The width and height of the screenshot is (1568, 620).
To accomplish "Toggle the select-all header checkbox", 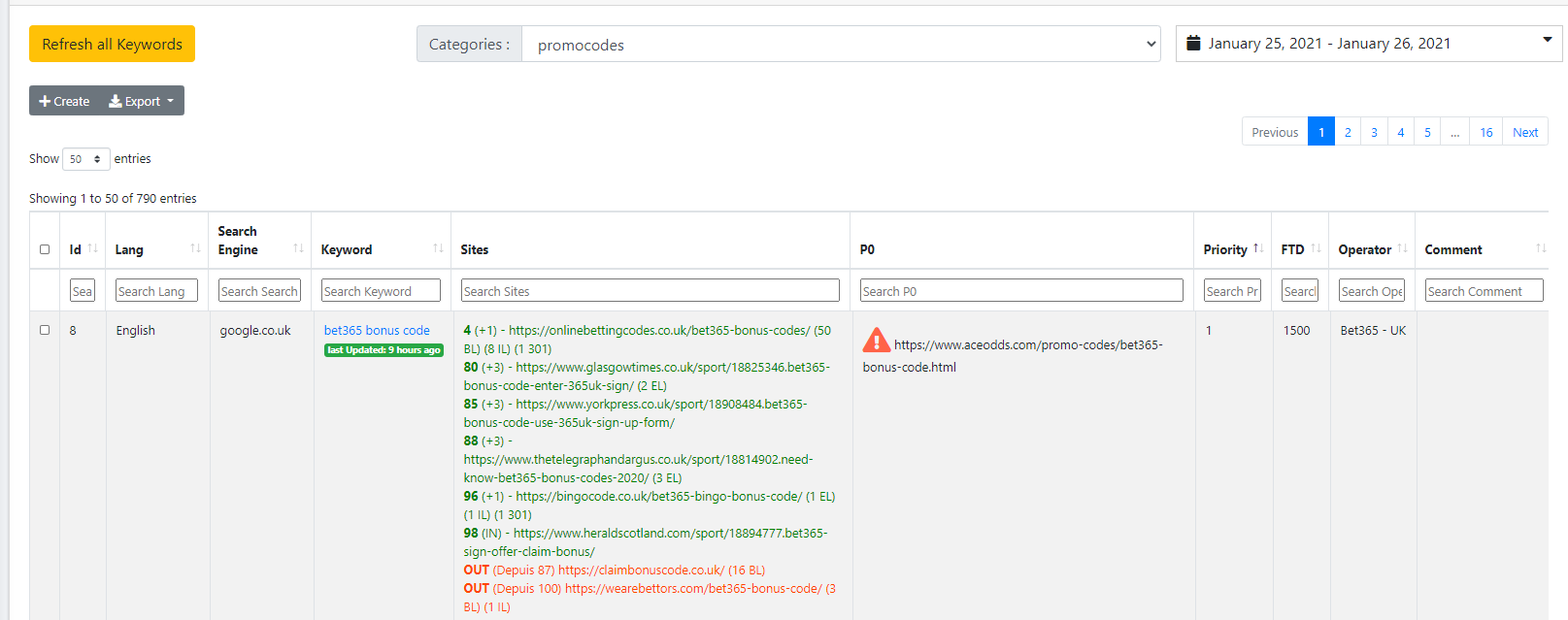I will [45, 249].
